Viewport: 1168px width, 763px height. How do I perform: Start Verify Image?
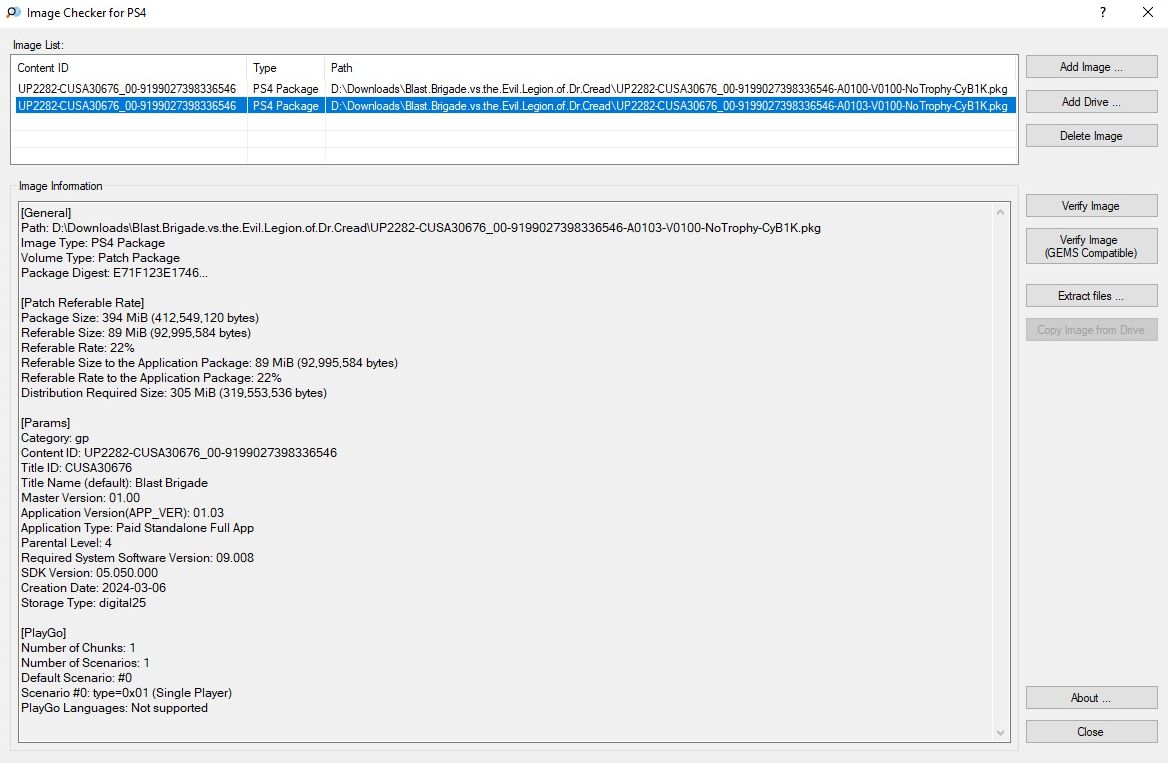[1091, 206]
